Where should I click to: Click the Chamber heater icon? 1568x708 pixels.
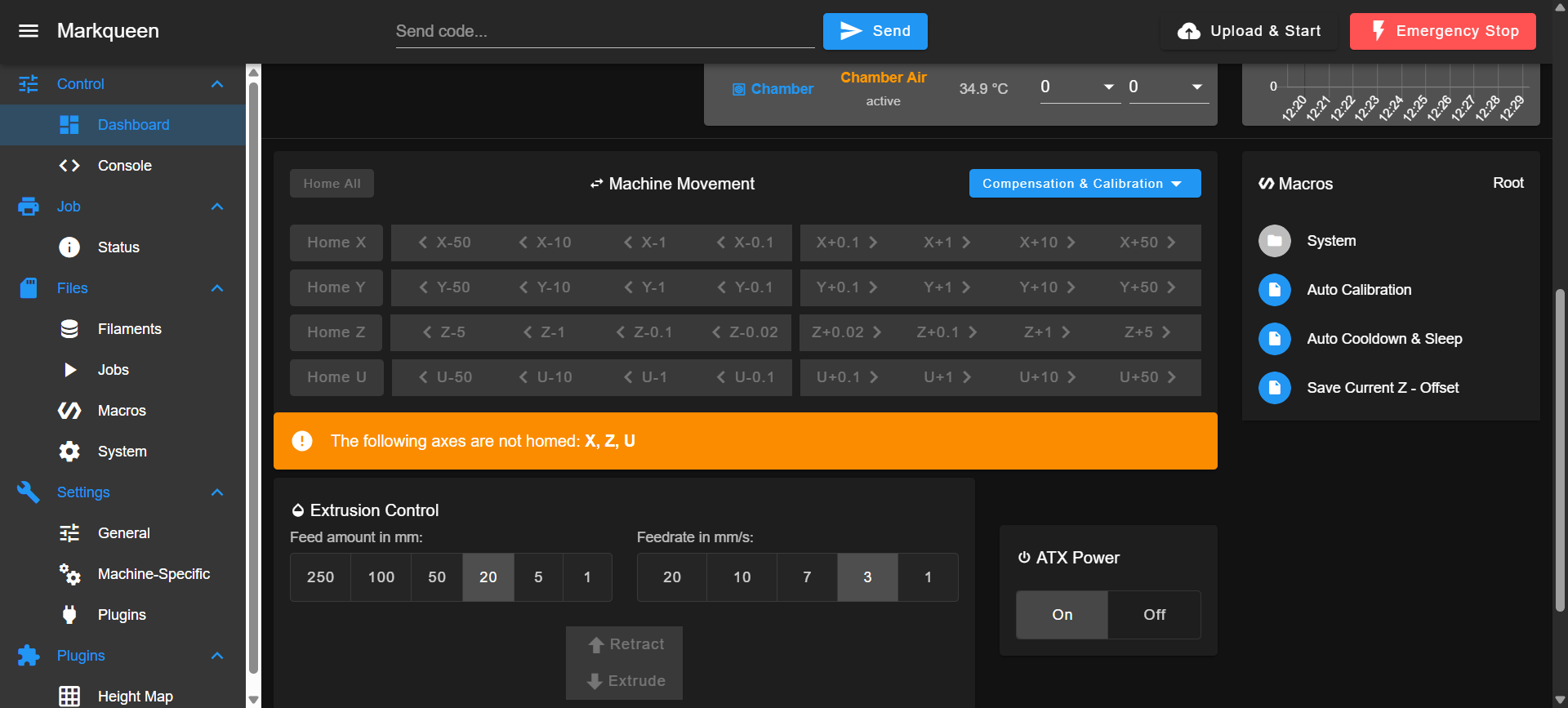(738, 89)
